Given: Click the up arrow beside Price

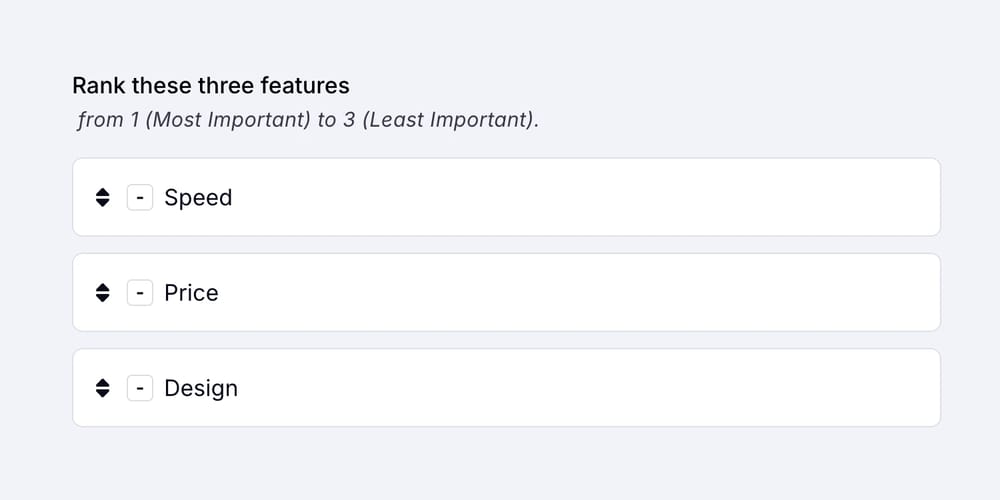Looking at the screenshot, I should point(102,288).
